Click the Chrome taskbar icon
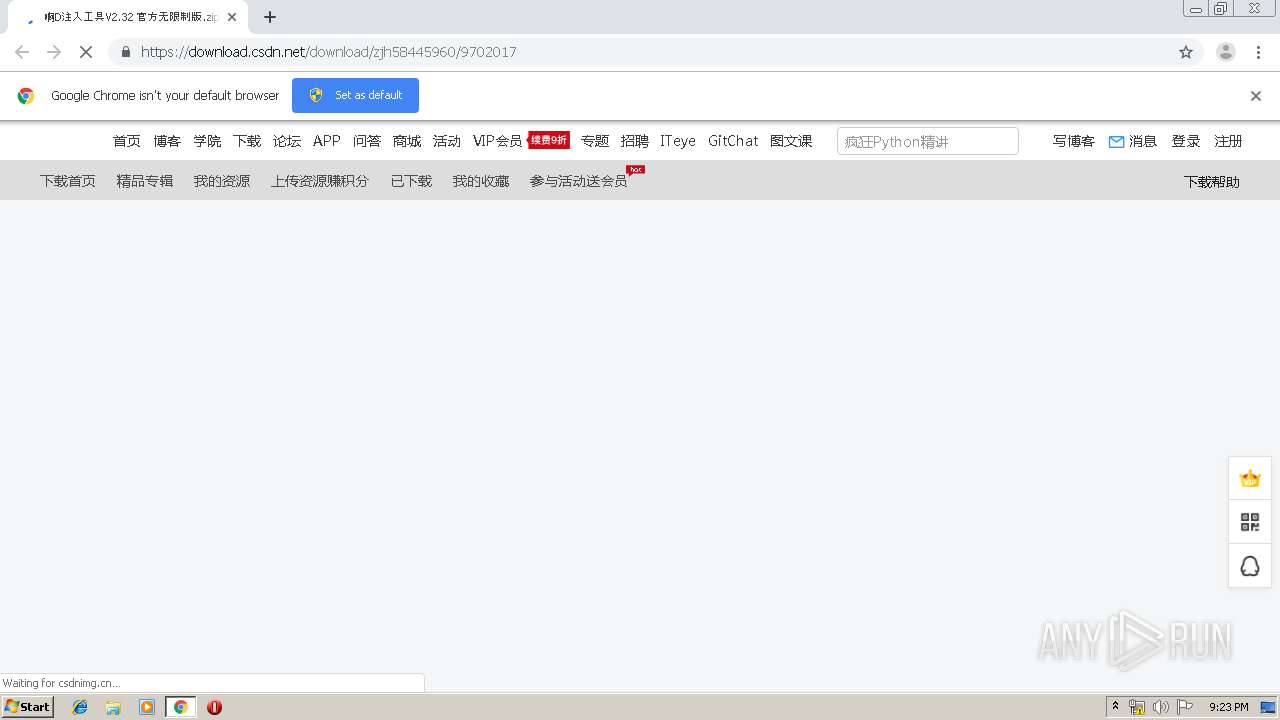This screenshot has height=720, width=1280. 180,707
